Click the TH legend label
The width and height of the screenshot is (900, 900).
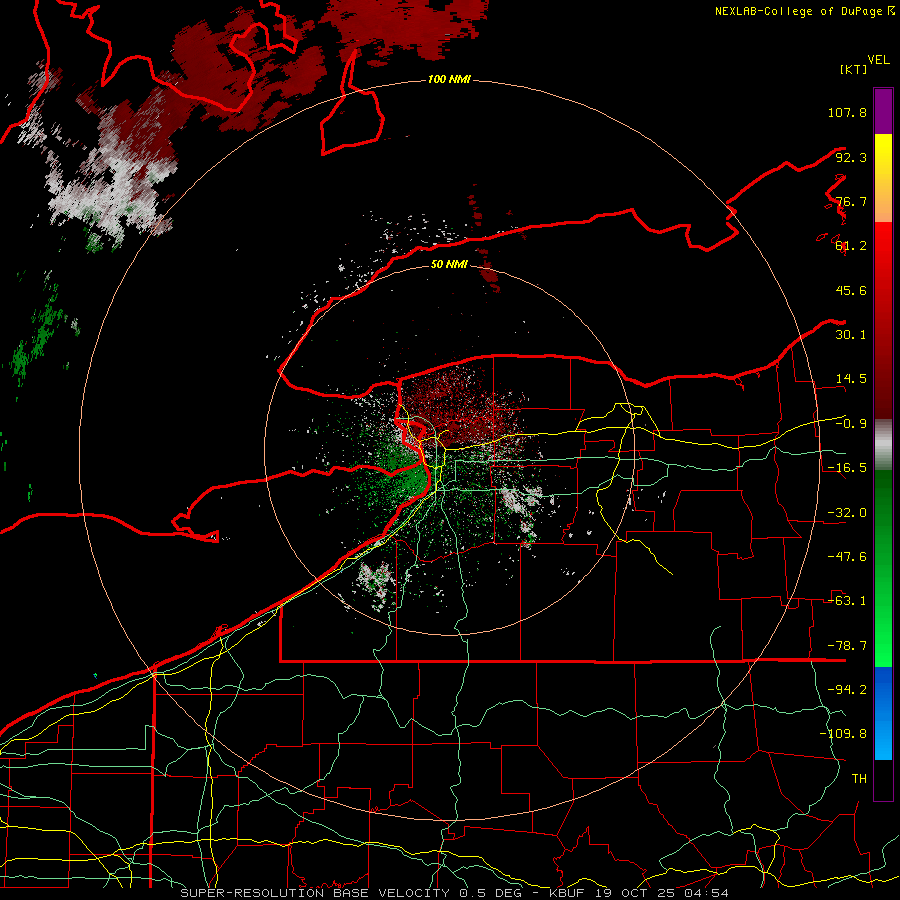point(859,778)
